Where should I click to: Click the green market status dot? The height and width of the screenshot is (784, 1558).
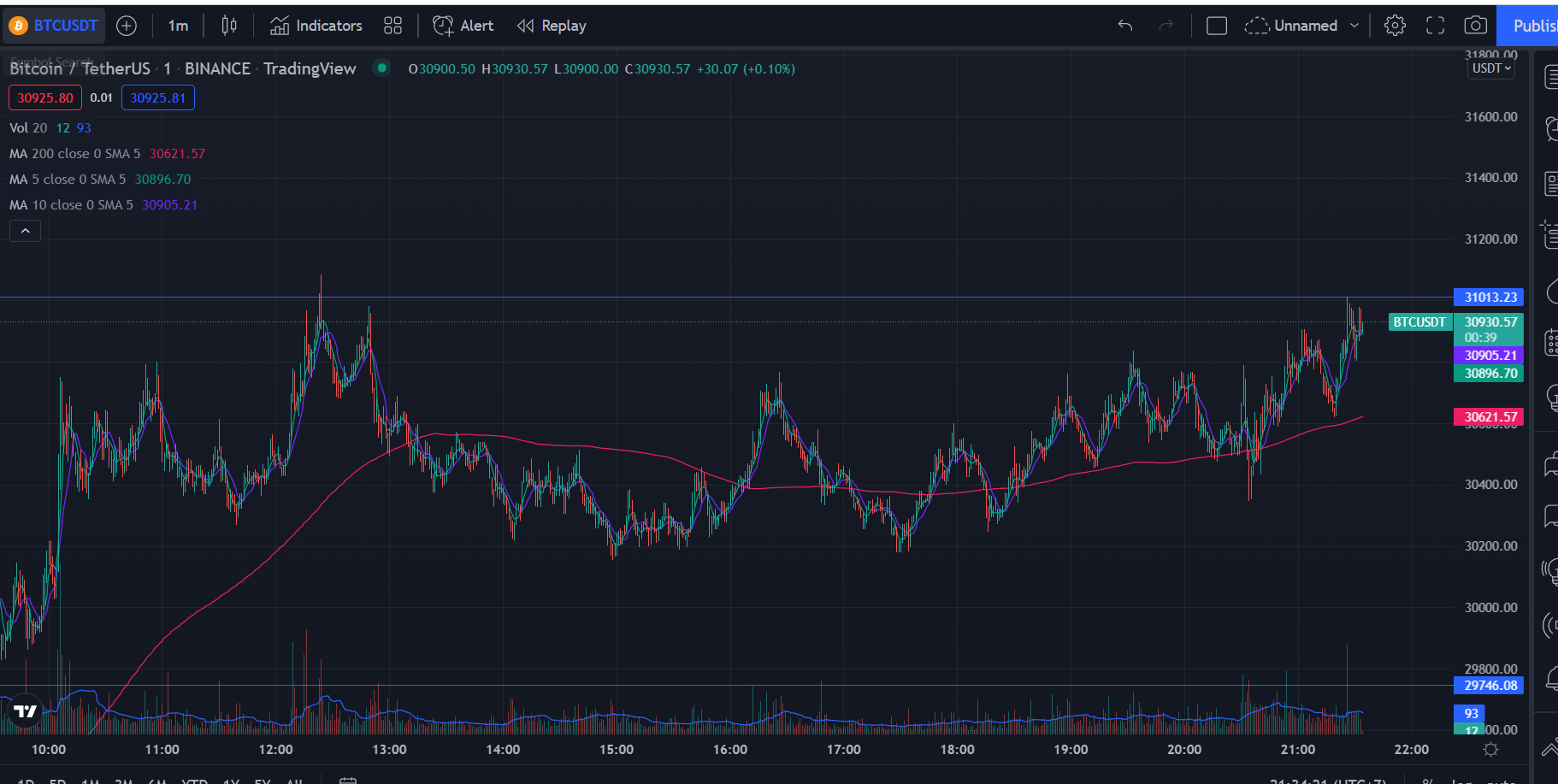point(382,68)
